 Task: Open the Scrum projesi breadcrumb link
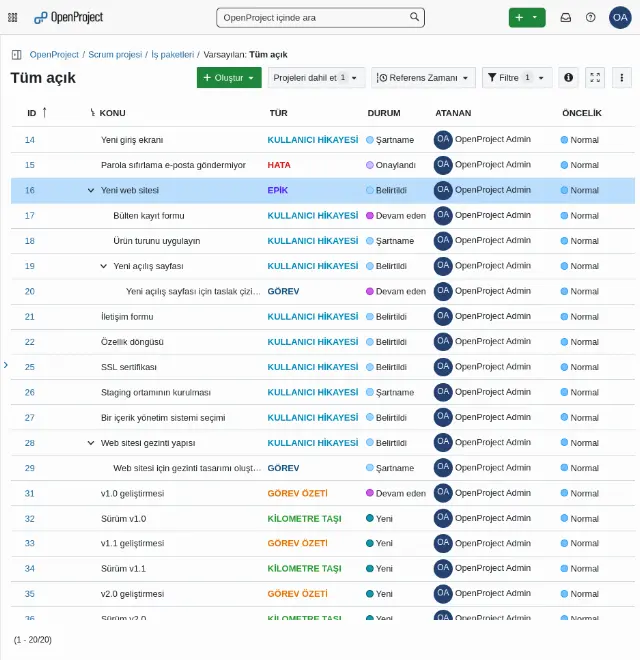tap(115, 55)
